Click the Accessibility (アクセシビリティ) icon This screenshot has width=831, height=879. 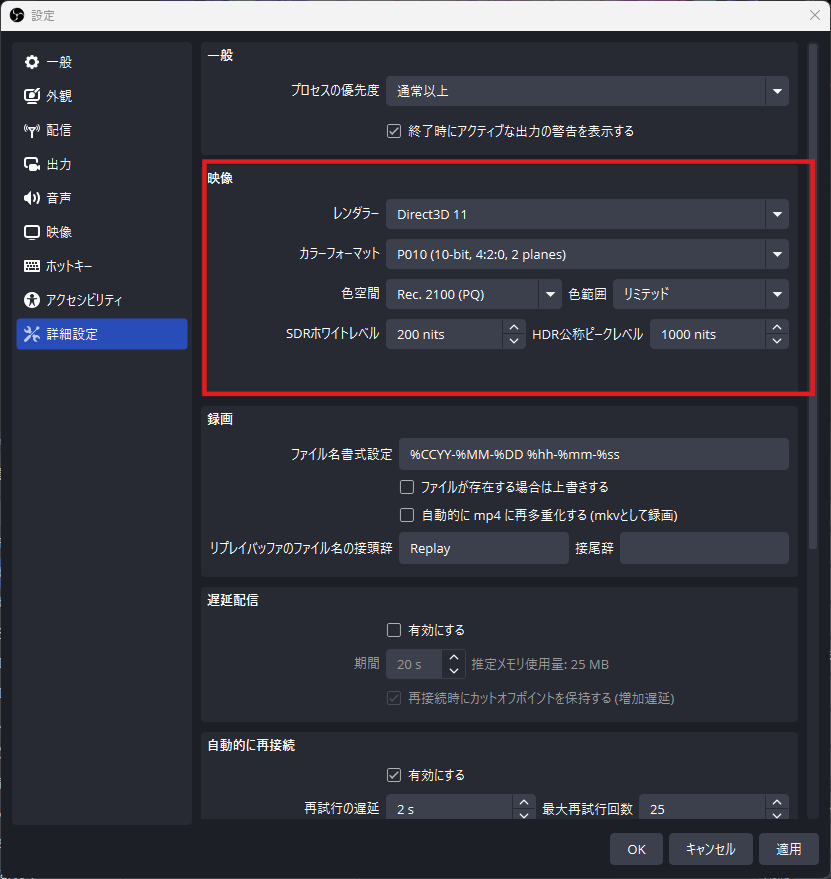32,300
